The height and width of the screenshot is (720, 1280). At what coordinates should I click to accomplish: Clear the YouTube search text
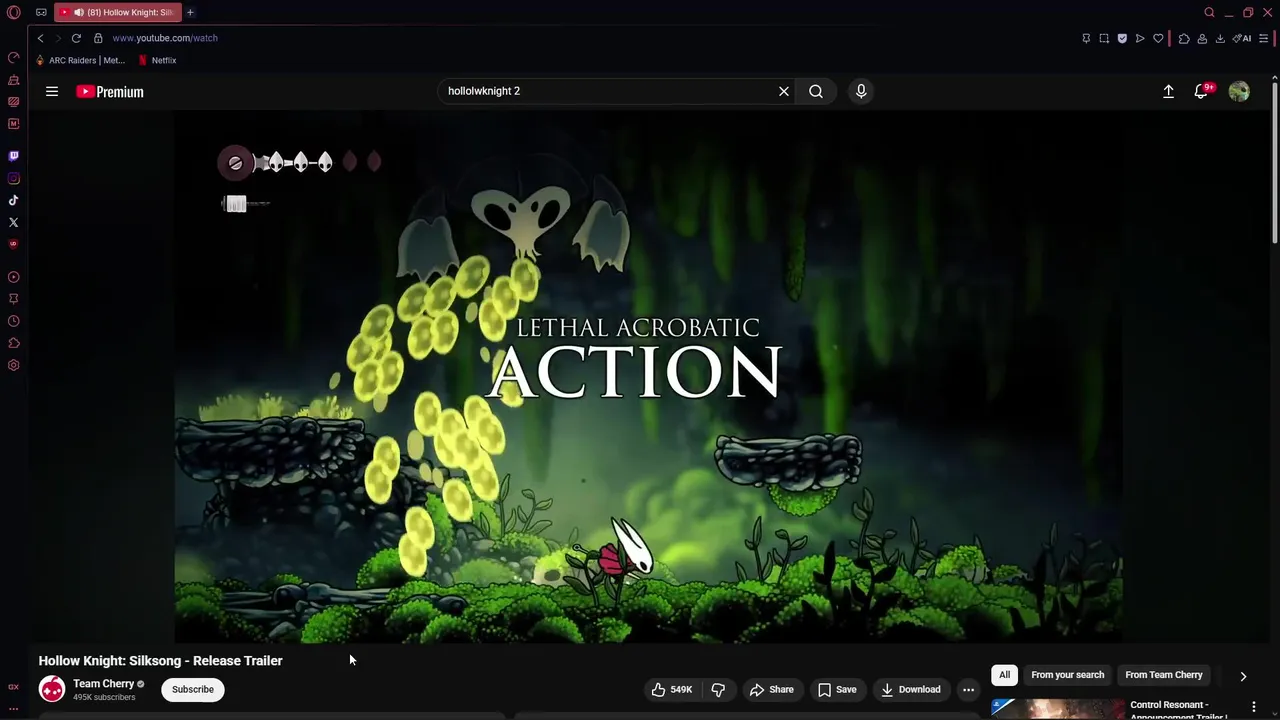pos(784,91)
